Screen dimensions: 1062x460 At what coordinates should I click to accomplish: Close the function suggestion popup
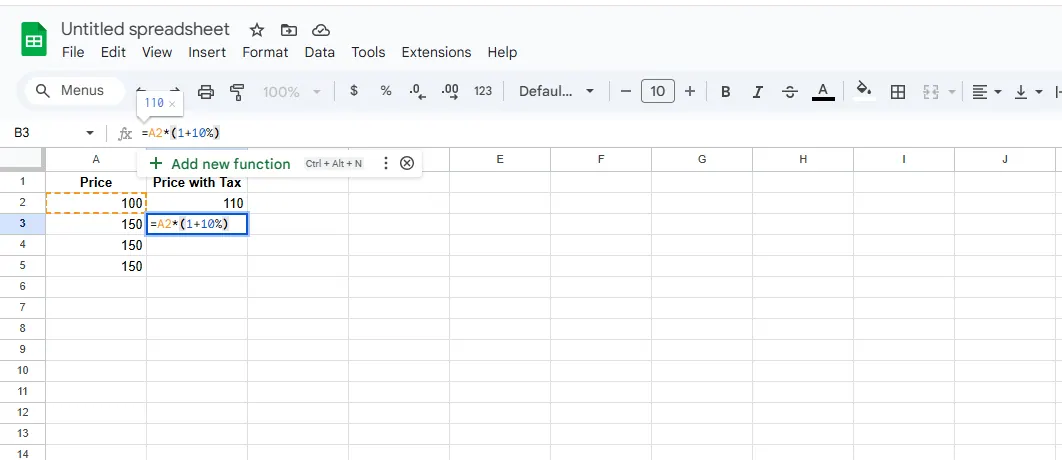click(x=407, y=163)
